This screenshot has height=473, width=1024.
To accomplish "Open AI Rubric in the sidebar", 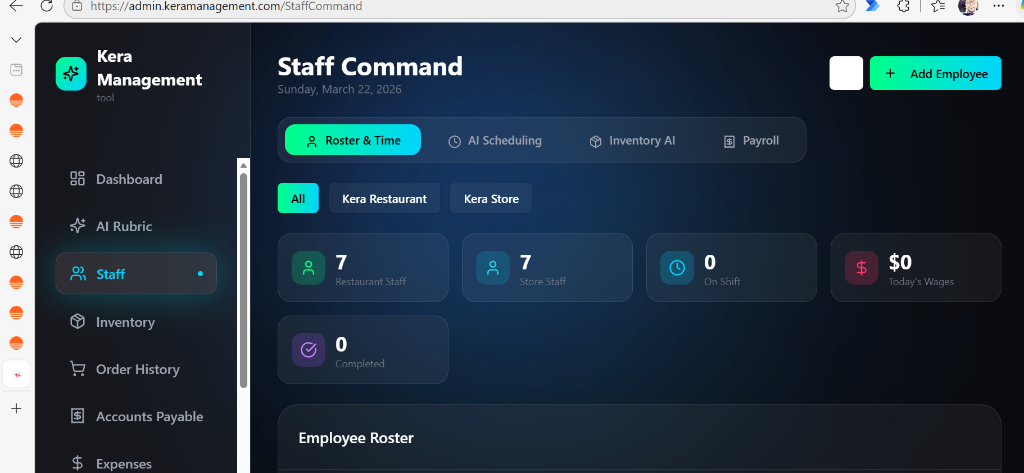I will (136, 226).
